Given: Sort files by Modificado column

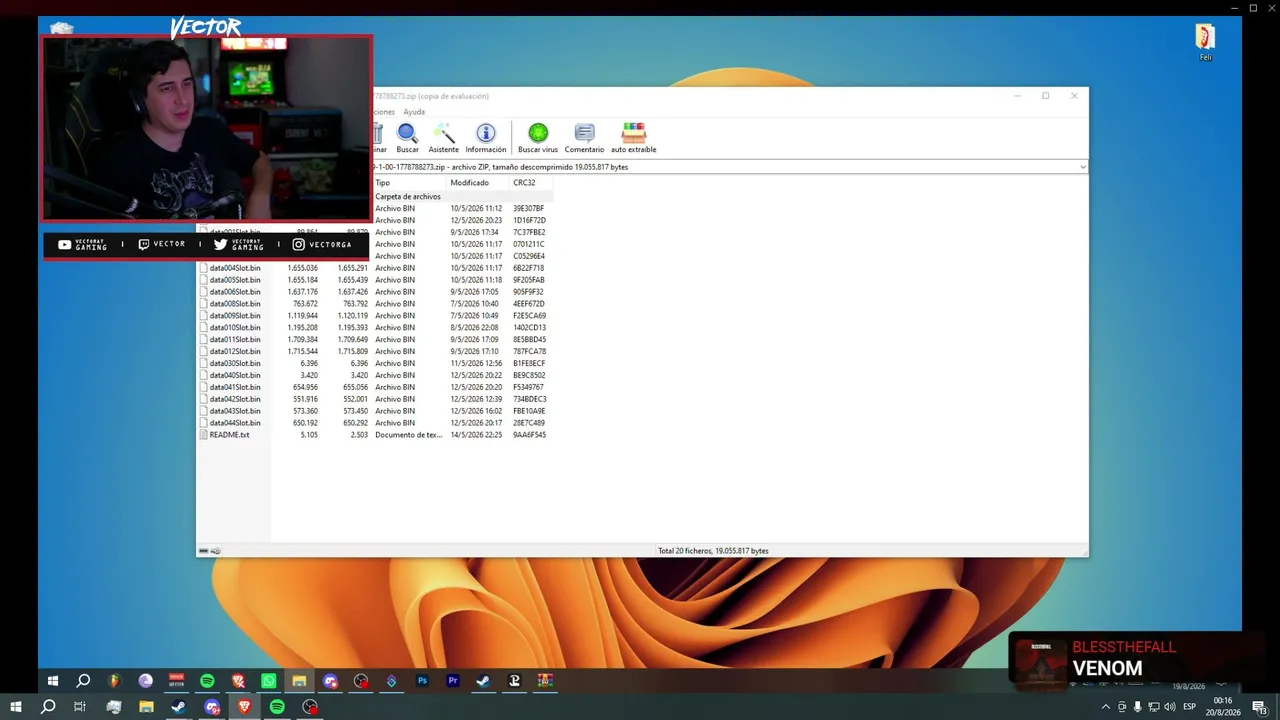Looking at the screenshot, I should (478, 183).
